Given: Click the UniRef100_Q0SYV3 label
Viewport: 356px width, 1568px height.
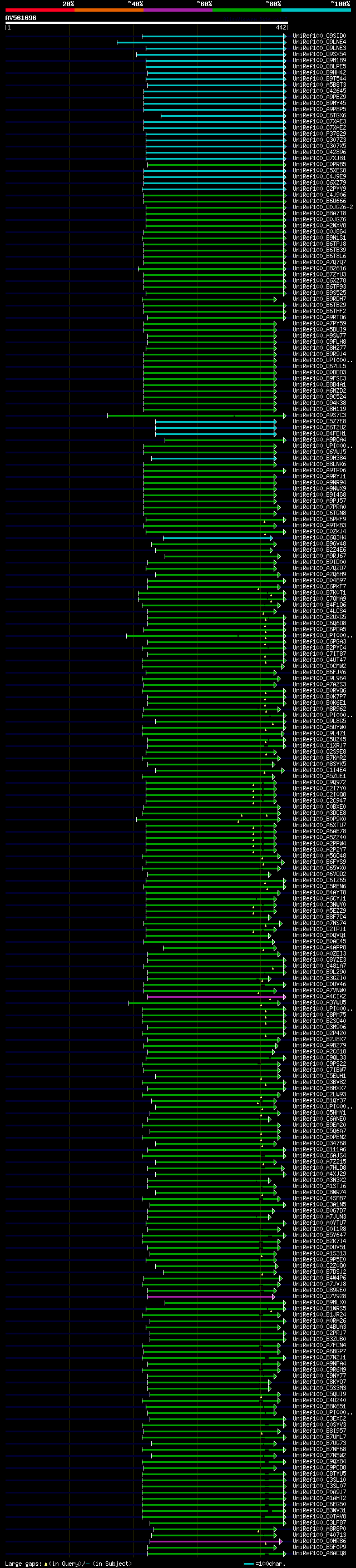Looking at the screenshot, I should tap(319, 1424).
